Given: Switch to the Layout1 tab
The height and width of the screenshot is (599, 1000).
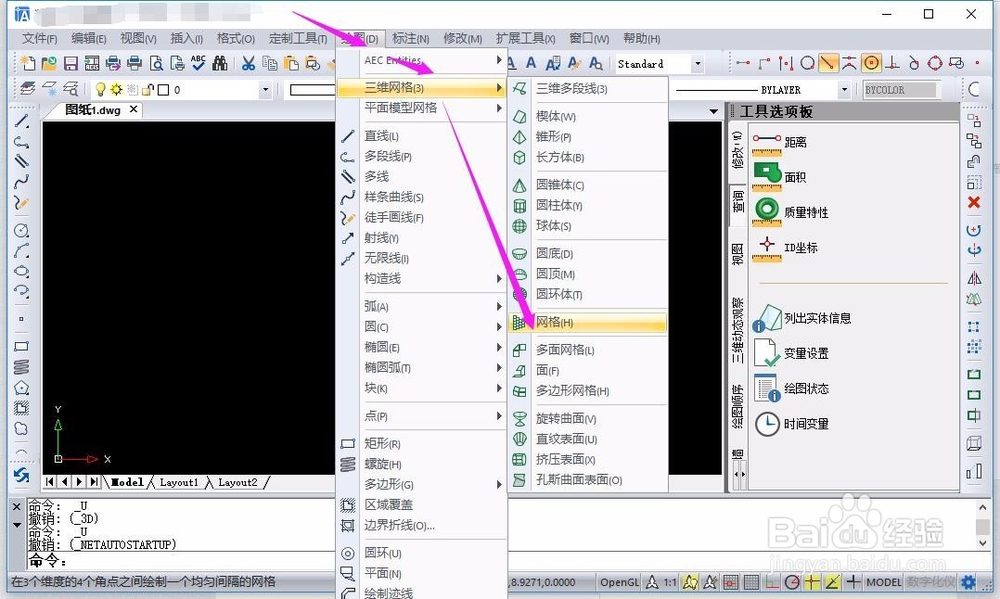Looking at the screenshot, I should coord(180,481).
